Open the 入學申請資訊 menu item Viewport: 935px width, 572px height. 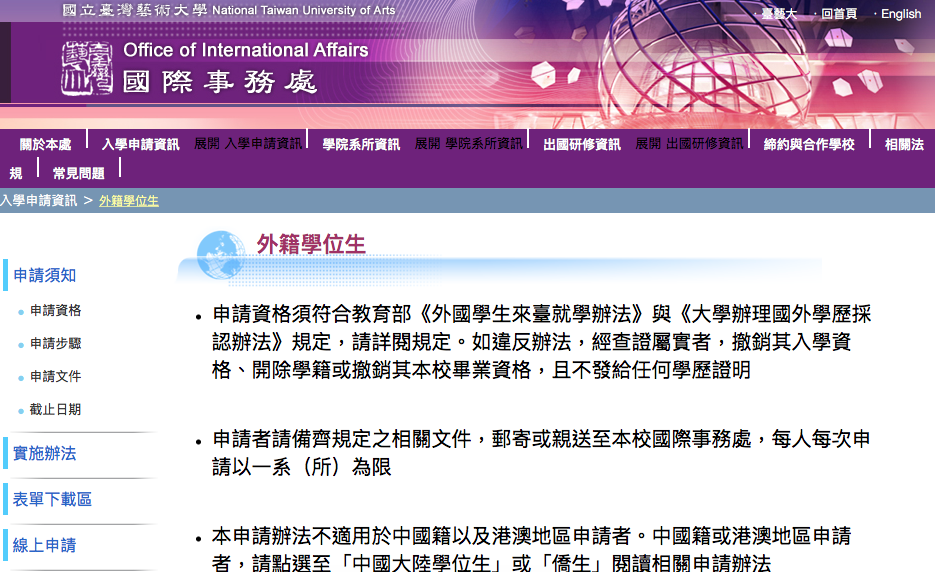coord(141,144)
